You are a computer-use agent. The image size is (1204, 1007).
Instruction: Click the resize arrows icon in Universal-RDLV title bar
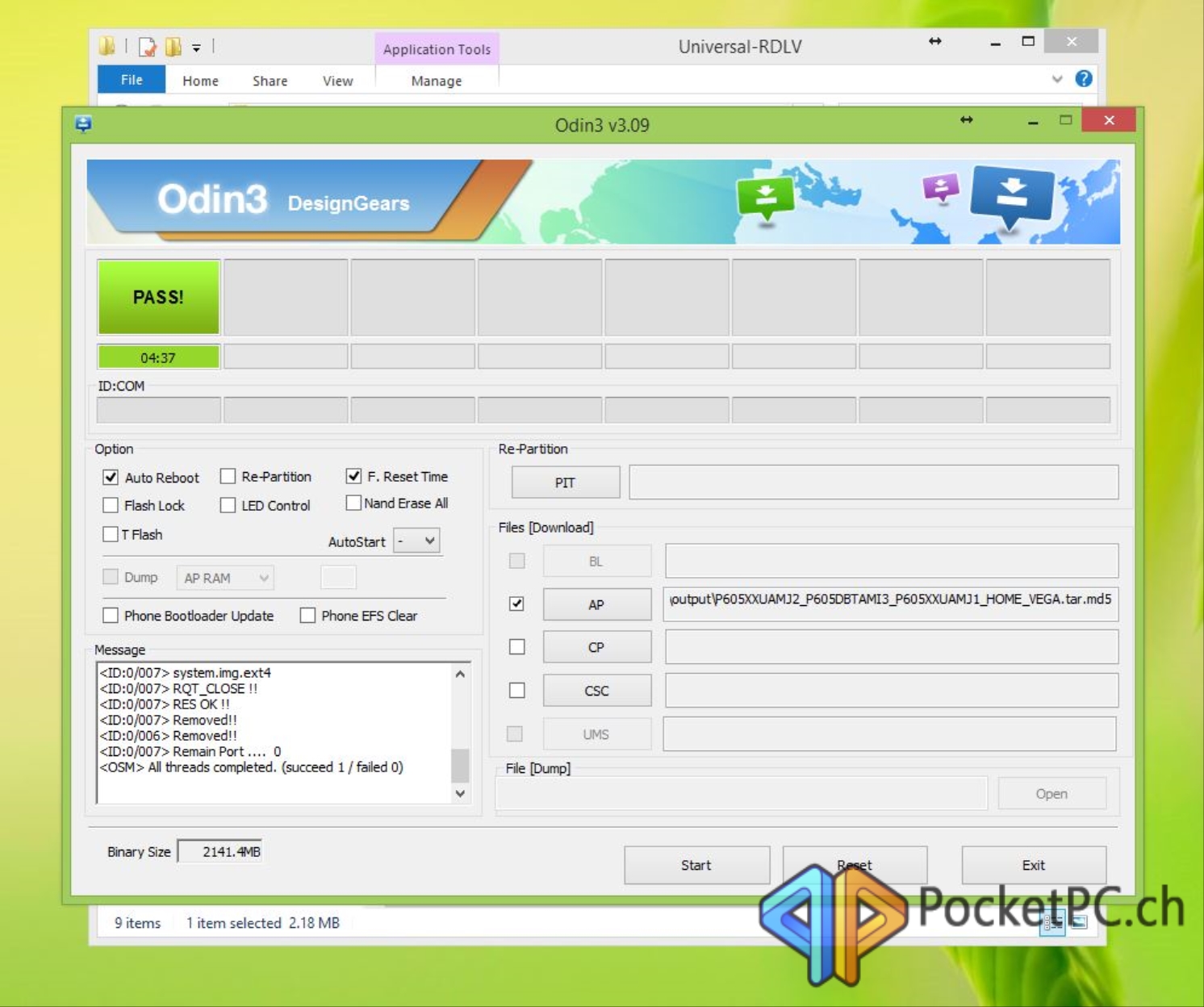[x=935, y=41]
